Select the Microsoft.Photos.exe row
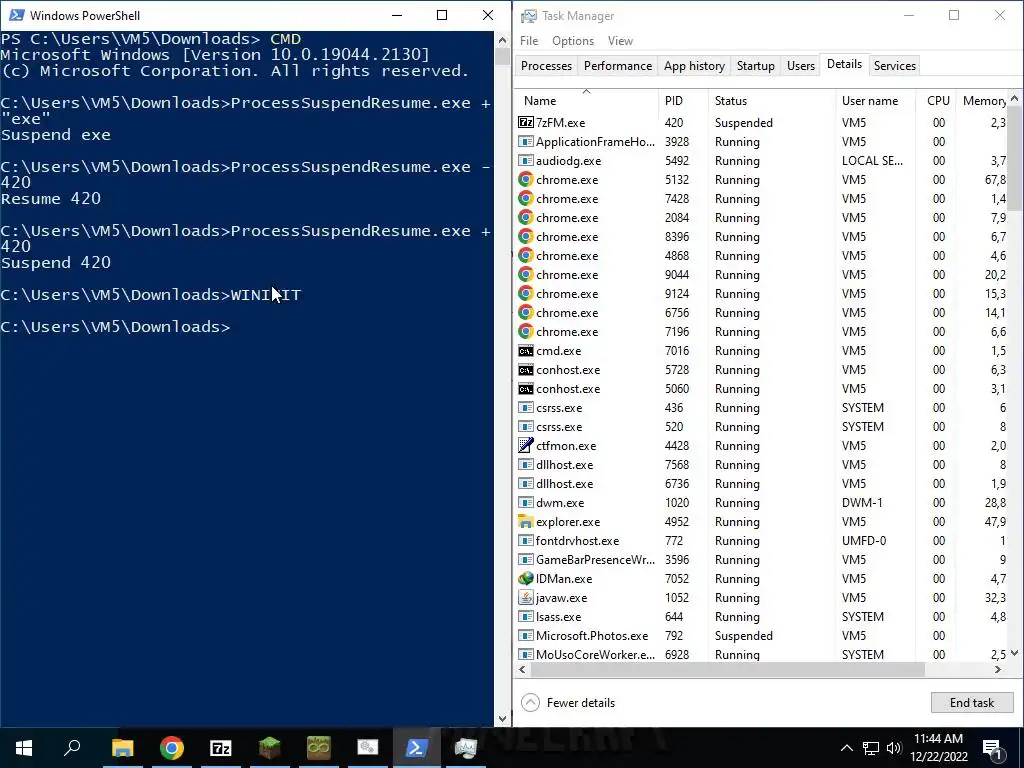 click(x=761, y=635)
